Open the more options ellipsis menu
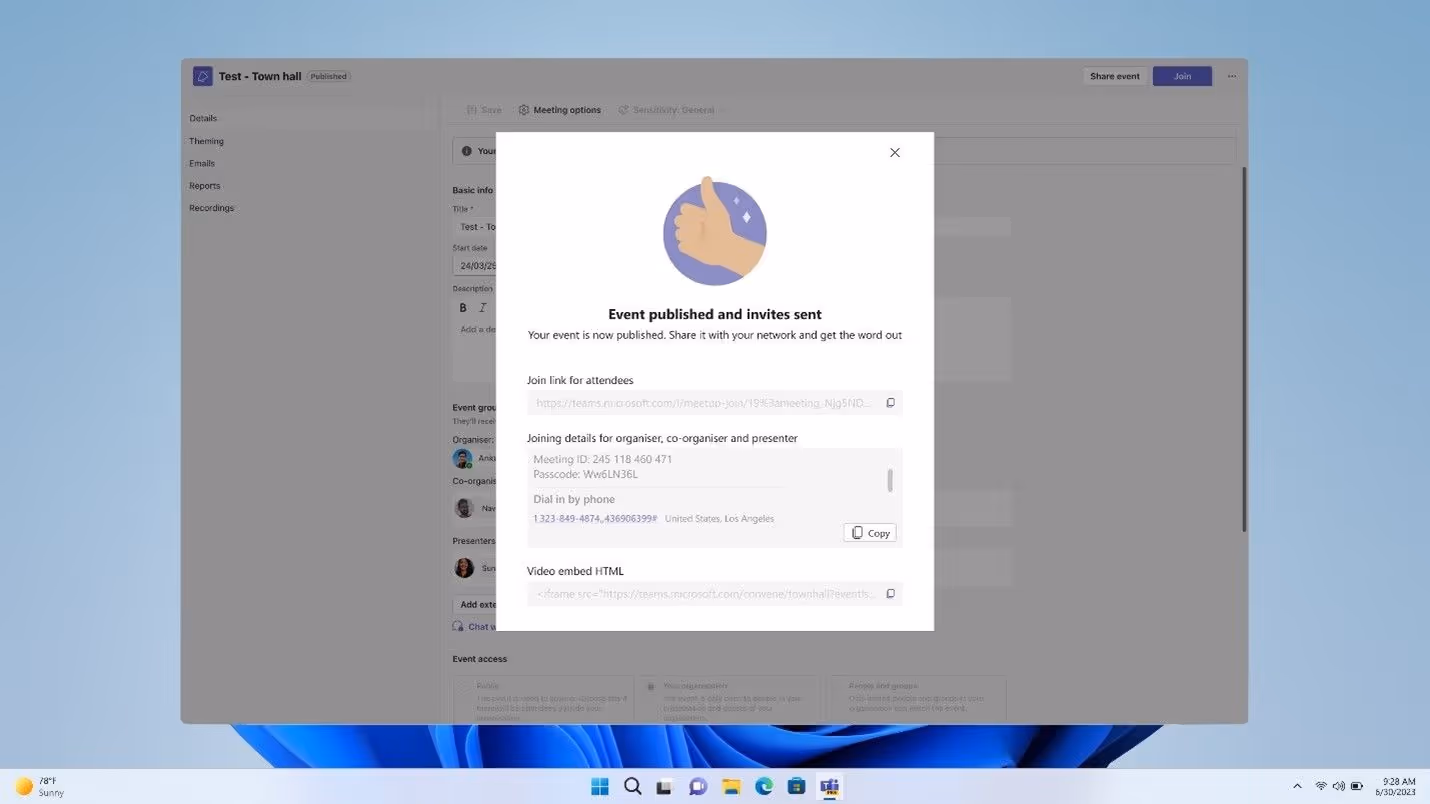Image resolution: width=1430 pixels, height=804 pixels. tap(1232, 76)
